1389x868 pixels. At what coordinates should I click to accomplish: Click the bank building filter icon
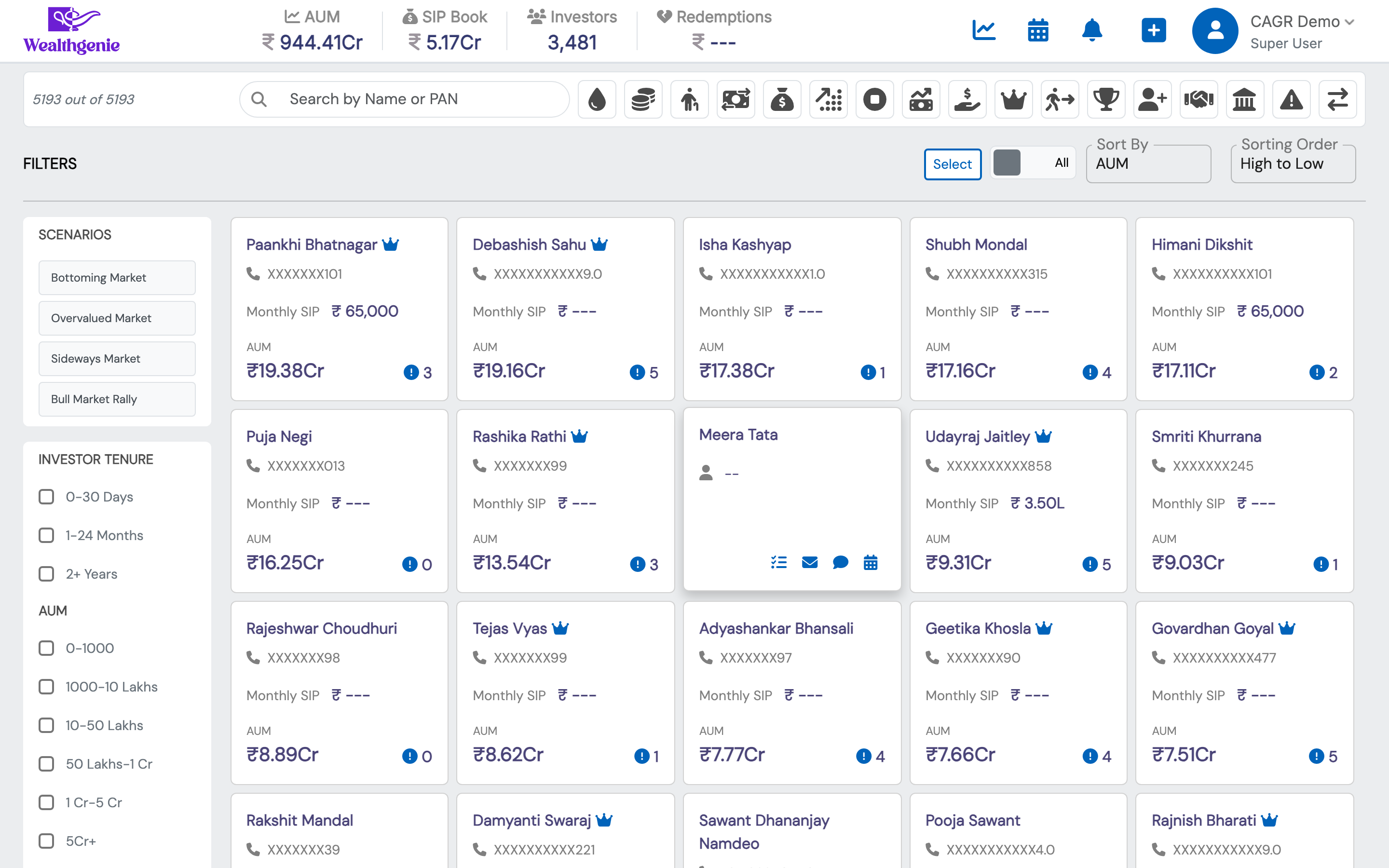1244,99
